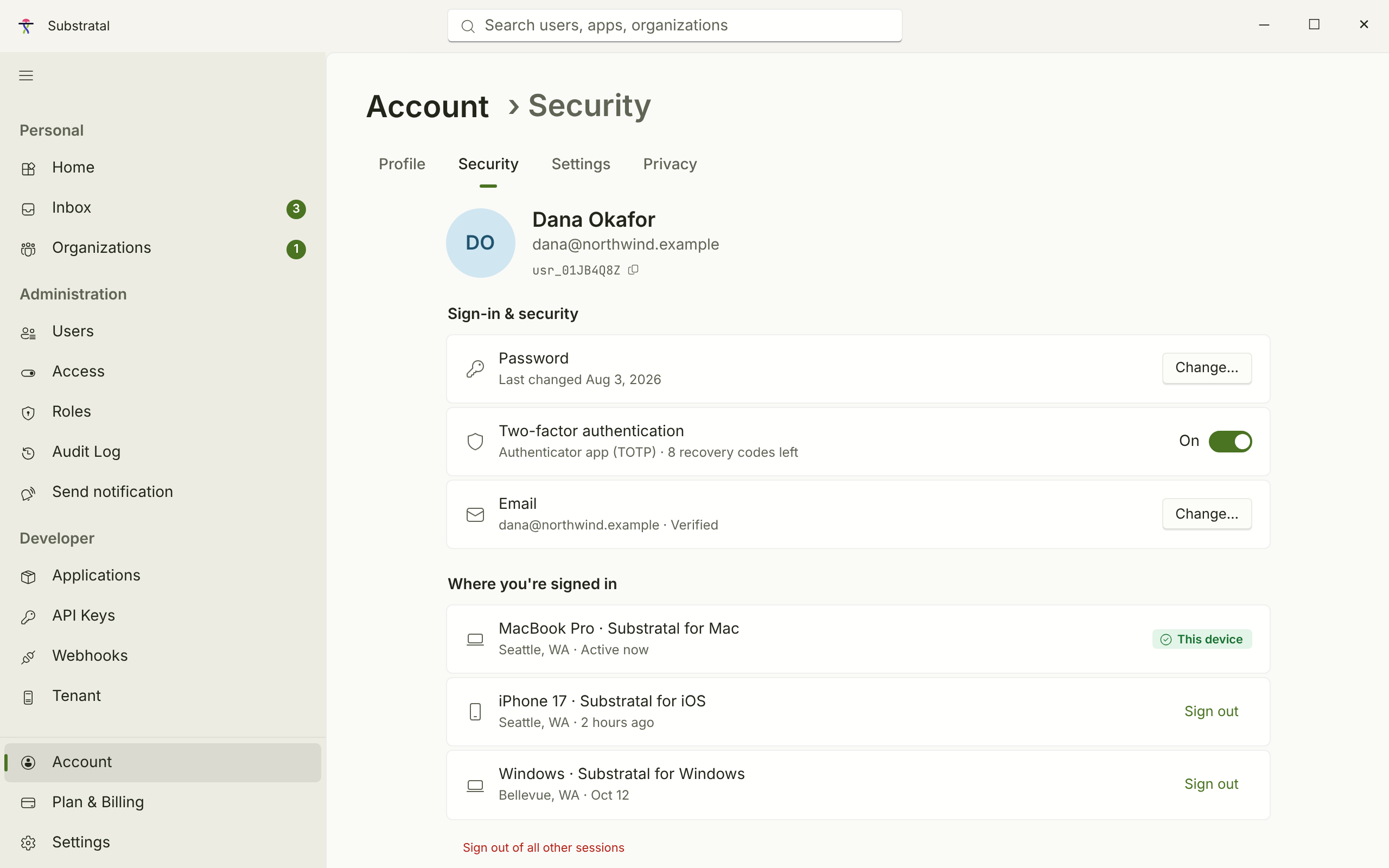1389x868 pixels.
Task: View the Audit Log
Action: coord(162,452)
